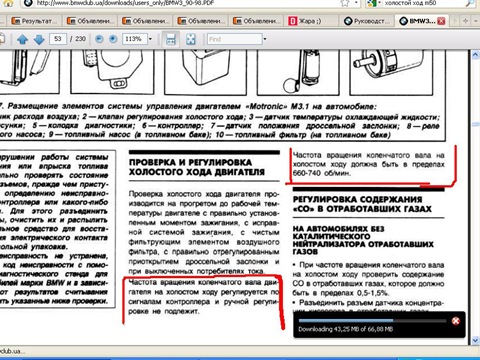The width and height of the screenshot is (480, 360).
Task: Click the page number field showing 53
Action: coord(58,39)
